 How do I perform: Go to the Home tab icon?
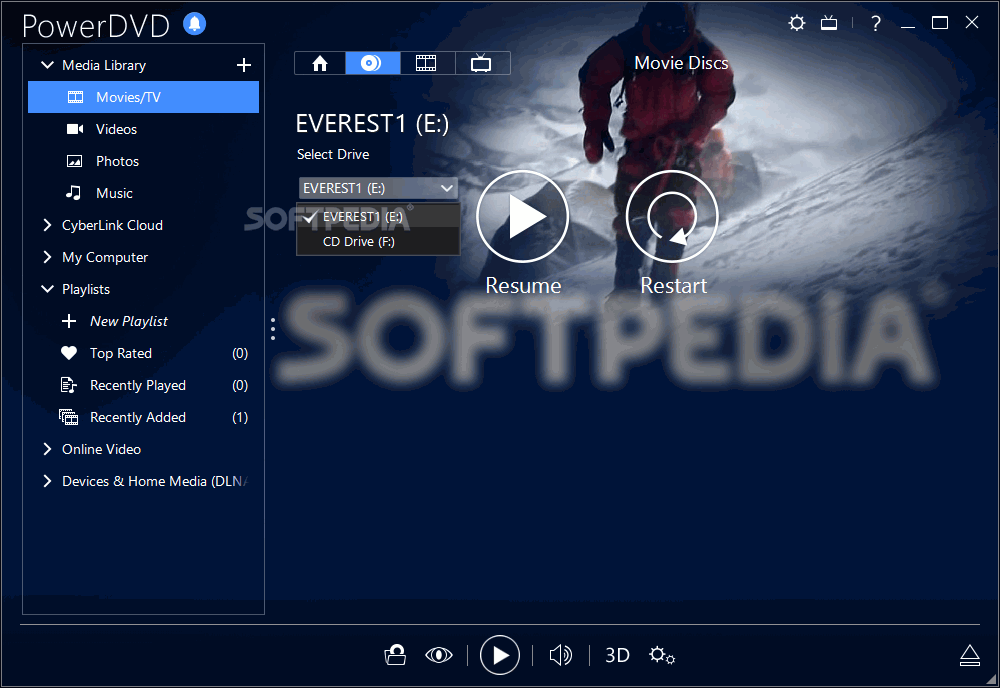[x=320, y=63]
